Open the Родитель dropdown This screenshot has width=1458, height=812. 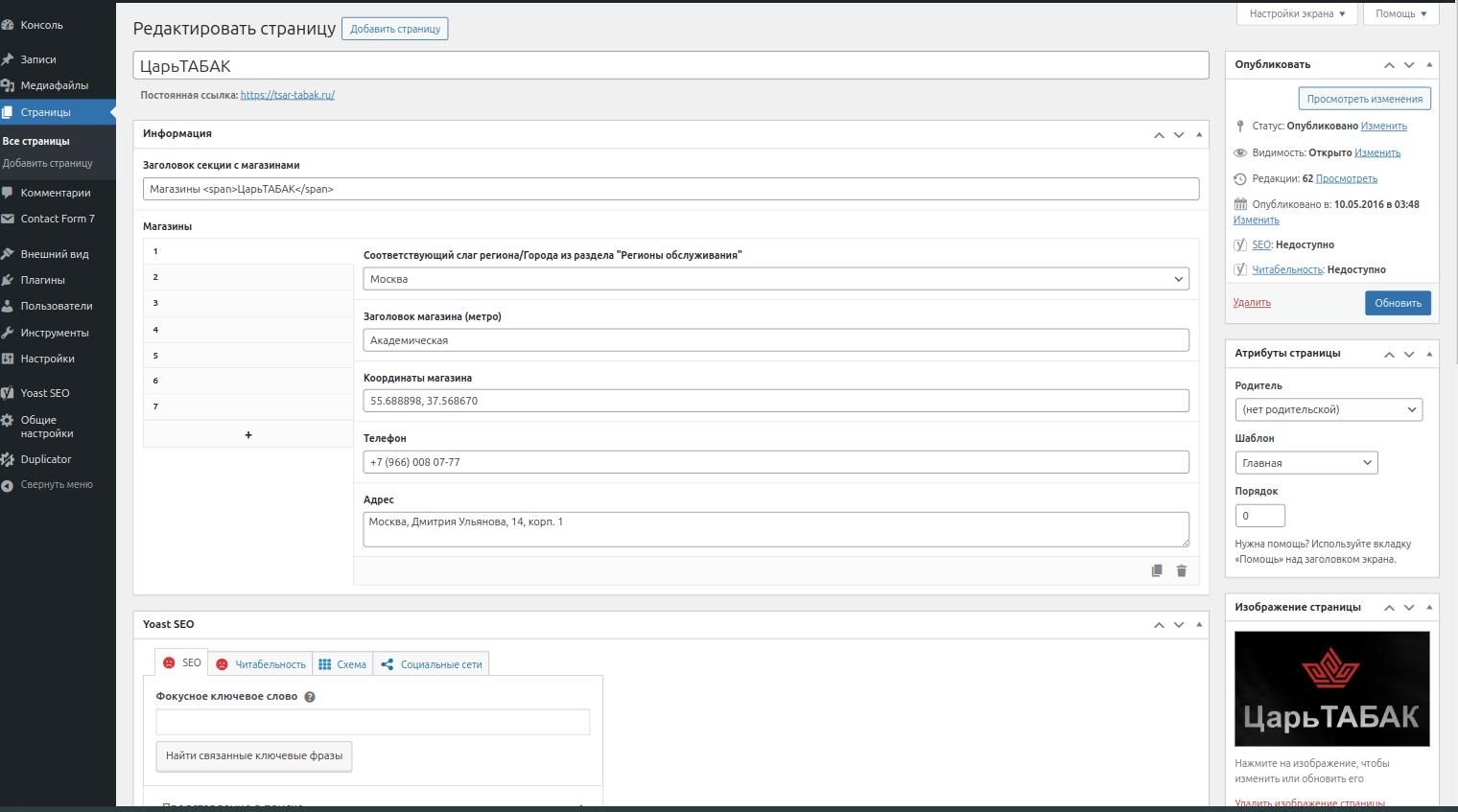pyautogui.click(x=1329, y=409)
